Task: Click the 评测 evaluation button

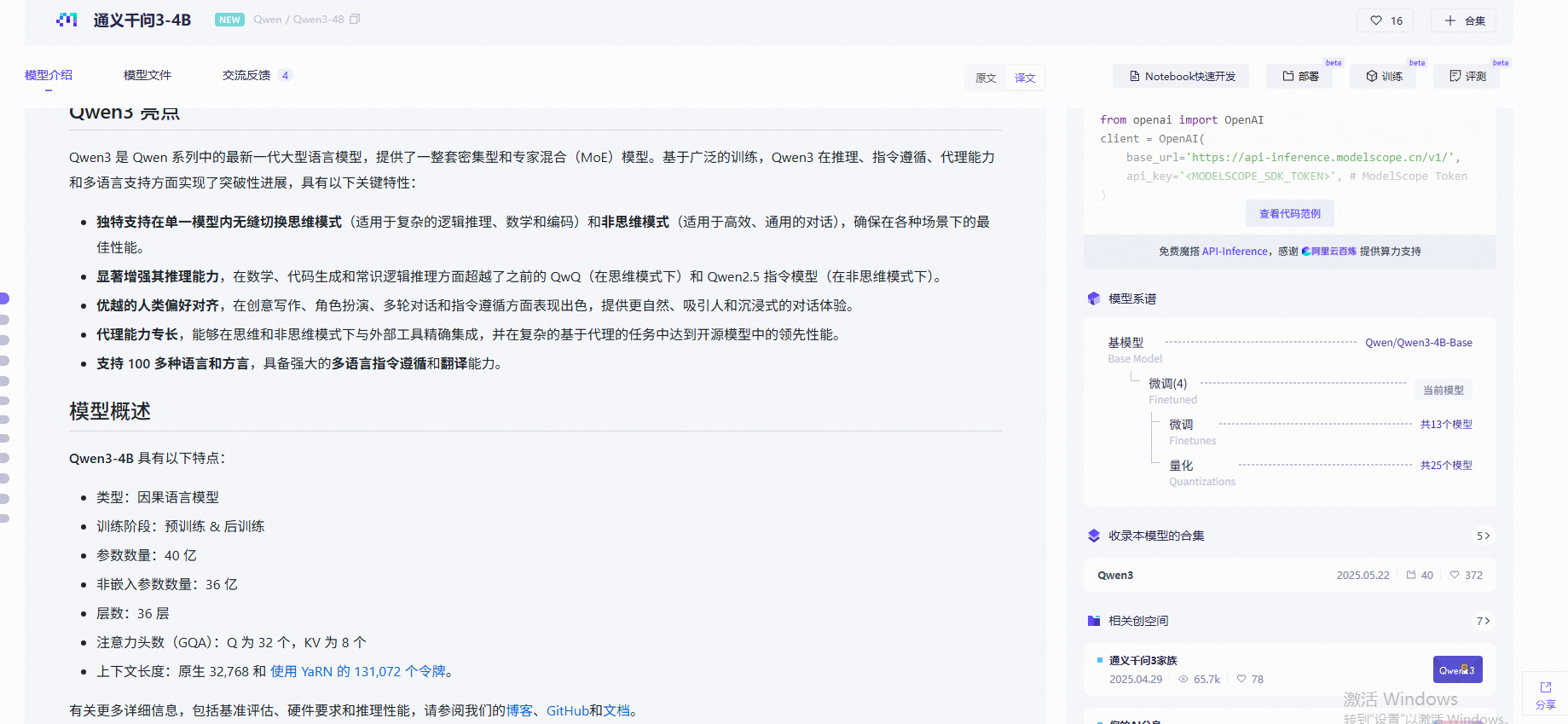Action: (1467, 76)
